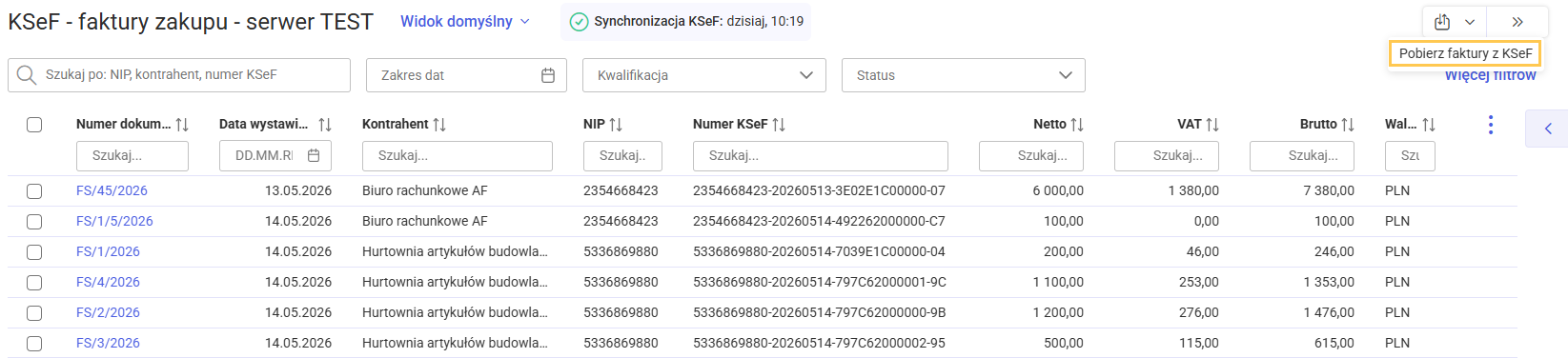Click the three-dot column options icon

coord(1491,125)
